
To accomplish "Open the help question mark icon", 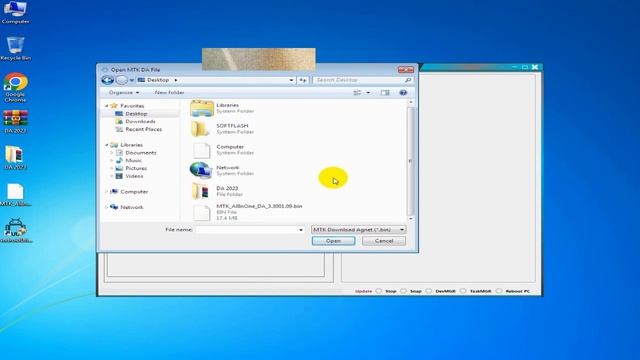I will pyautogui.click(x=403, y=93).
